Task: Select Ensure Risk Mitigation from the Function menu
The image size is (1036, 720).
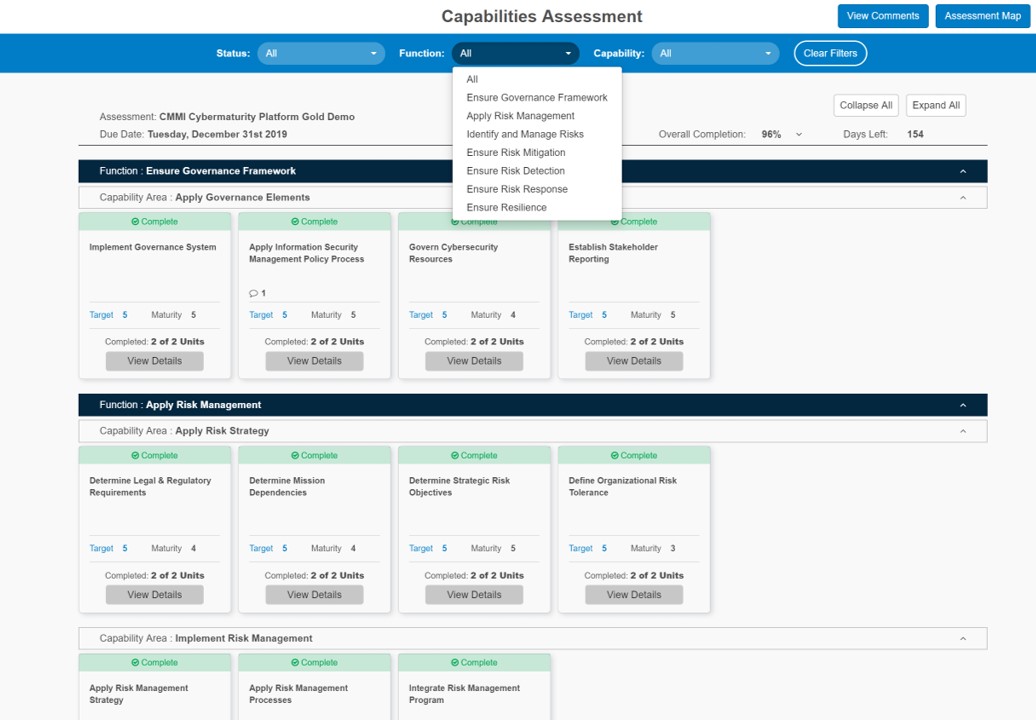Action: pos(516,152)
